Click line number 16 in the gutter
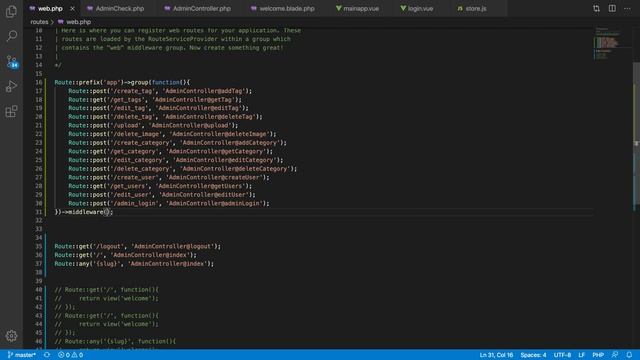 pos(38,82)
